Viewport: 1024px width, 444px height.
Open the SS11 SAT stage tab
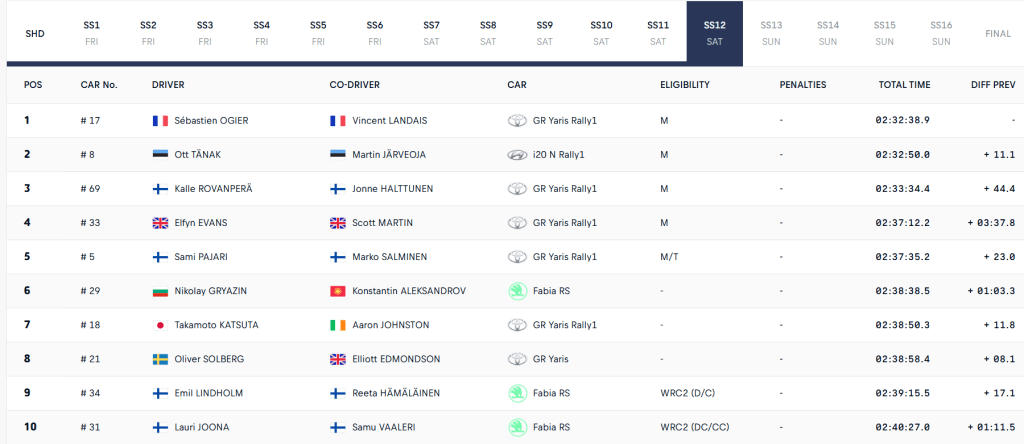(x=658, y=32)
